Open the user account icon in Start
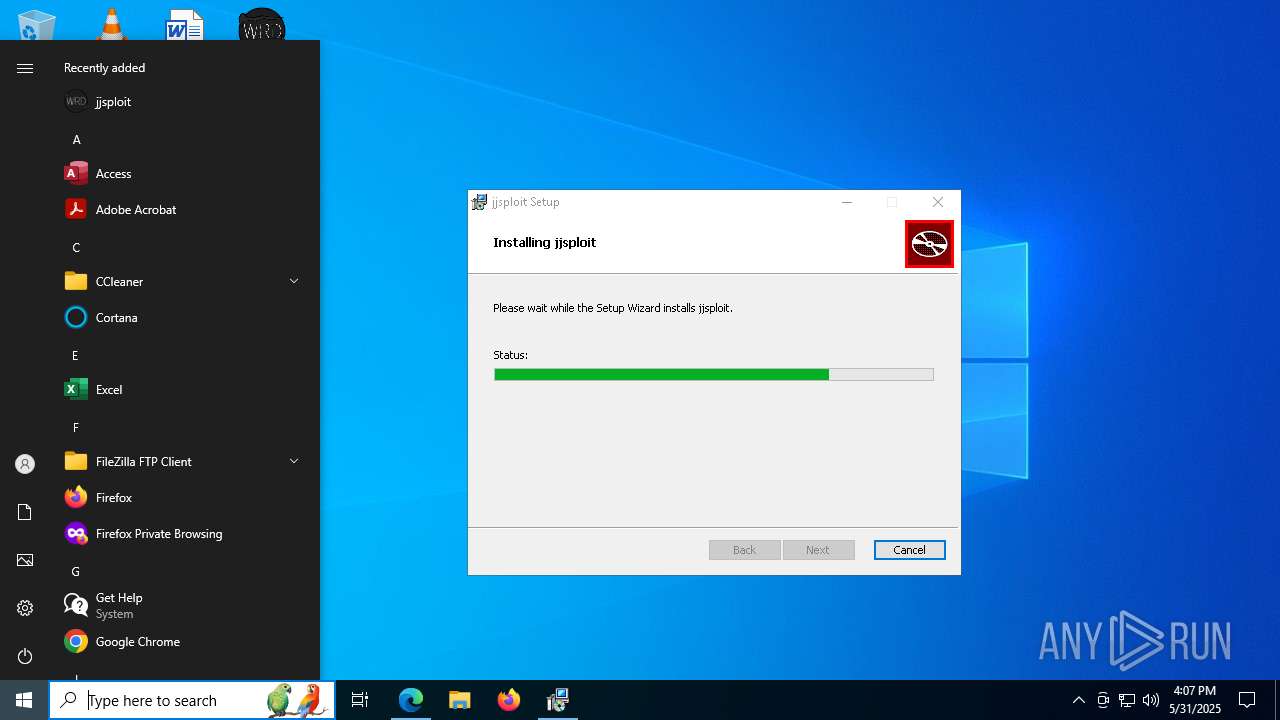This screenshot has height=720, width=1280. point(25,464)
